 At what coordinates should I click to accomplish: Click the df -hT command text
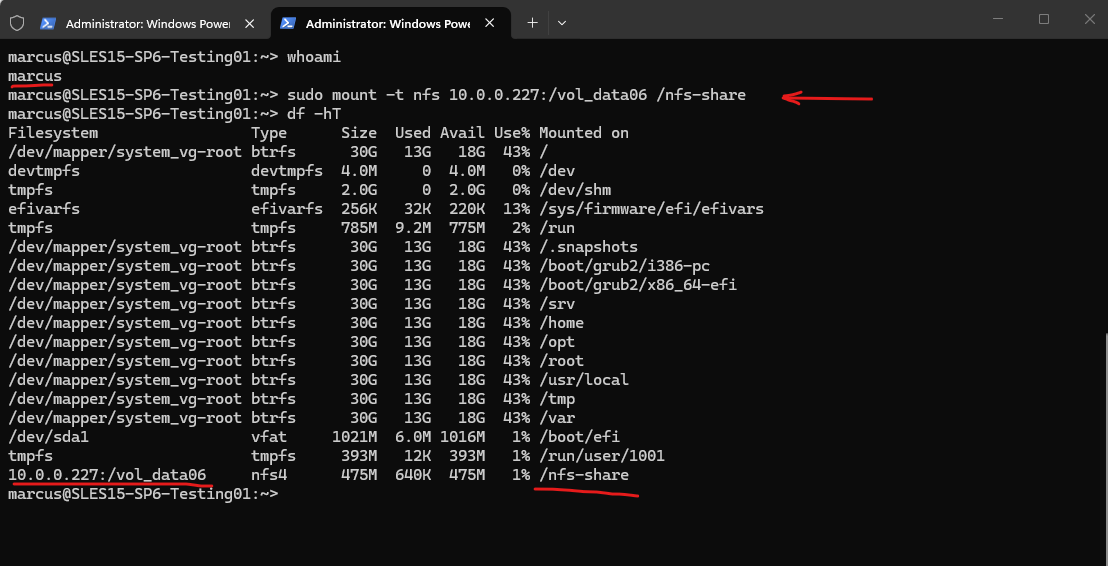coord(315,114)
